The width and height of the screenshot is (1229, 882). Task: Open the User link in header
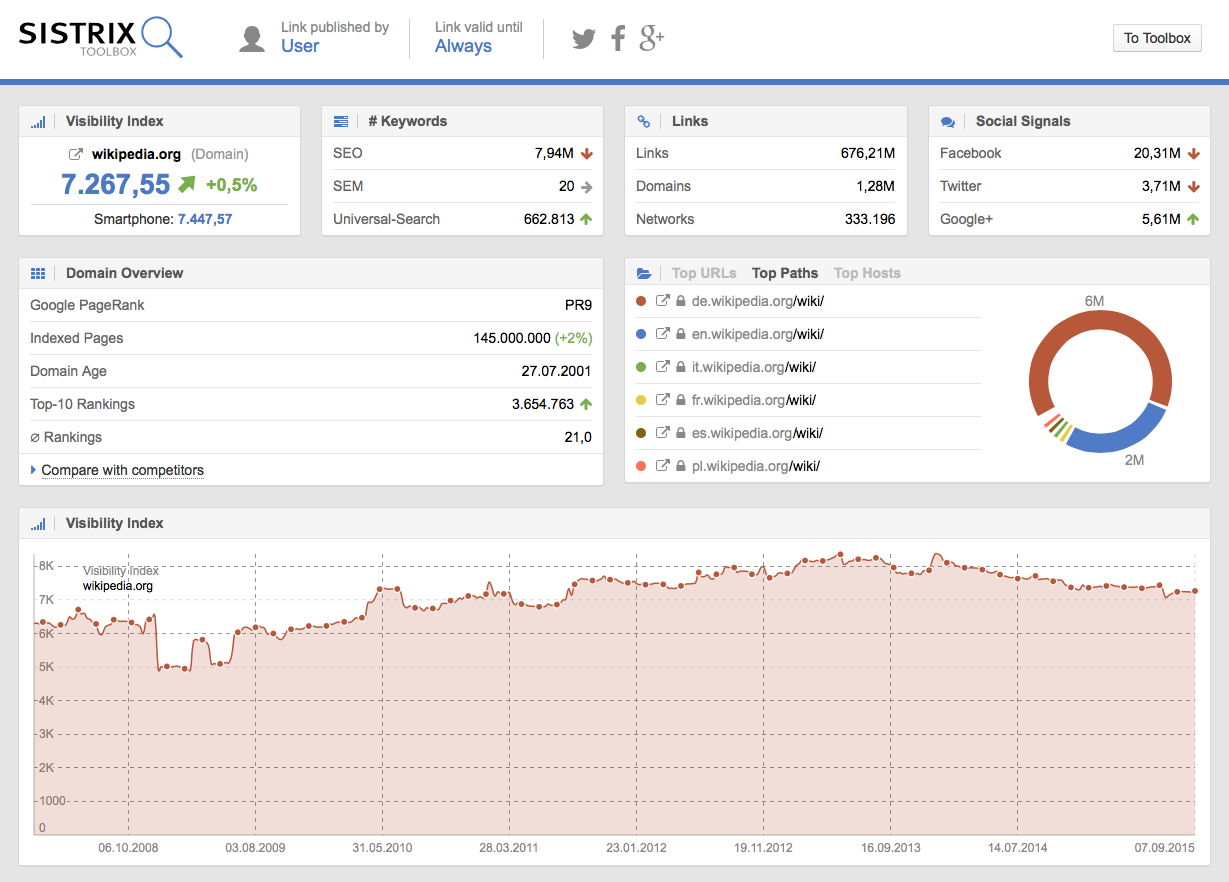(300, 46)
